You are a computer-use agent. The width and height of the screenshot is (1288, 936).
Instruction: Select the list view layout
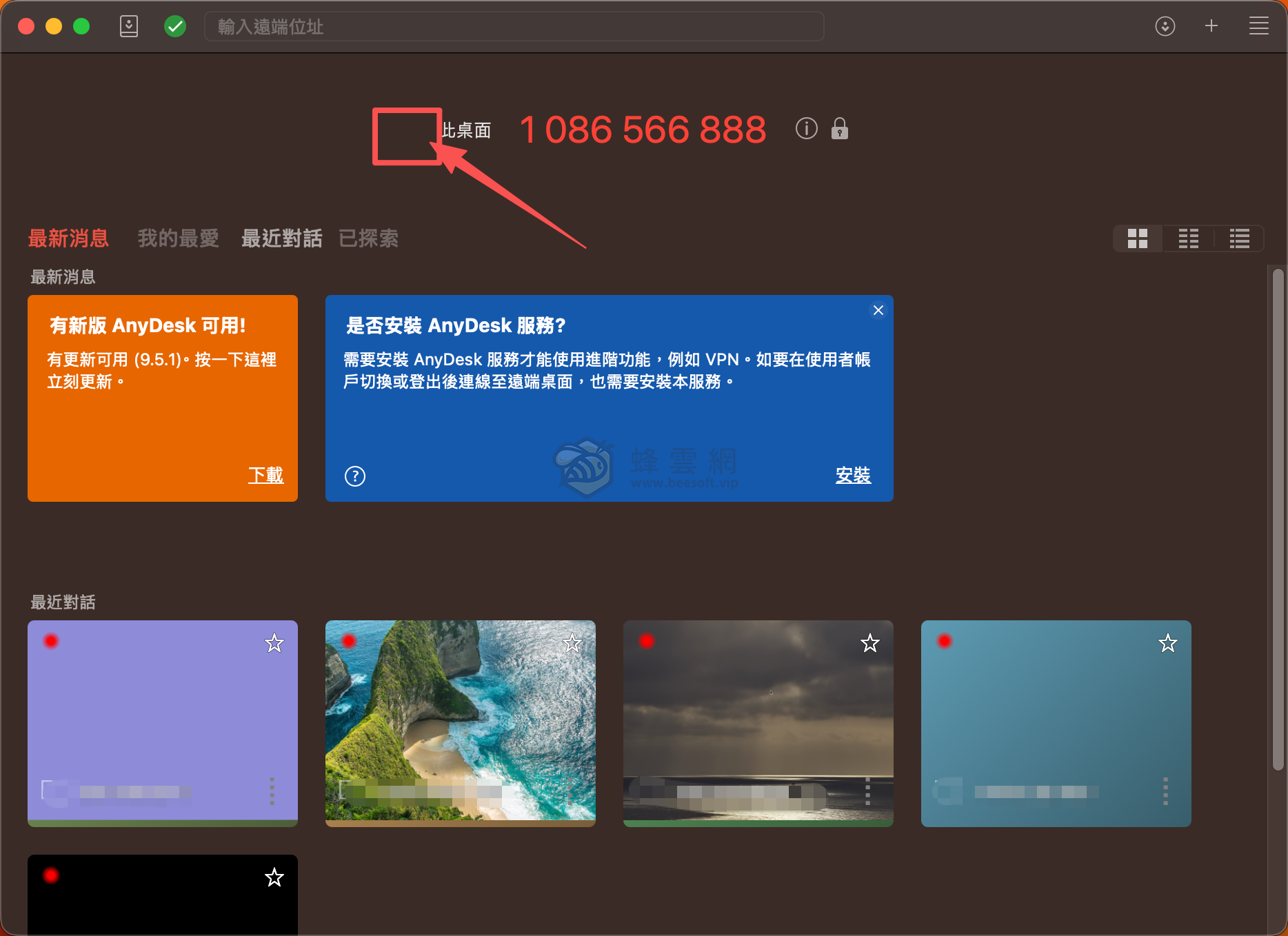tap(1239, 238)
